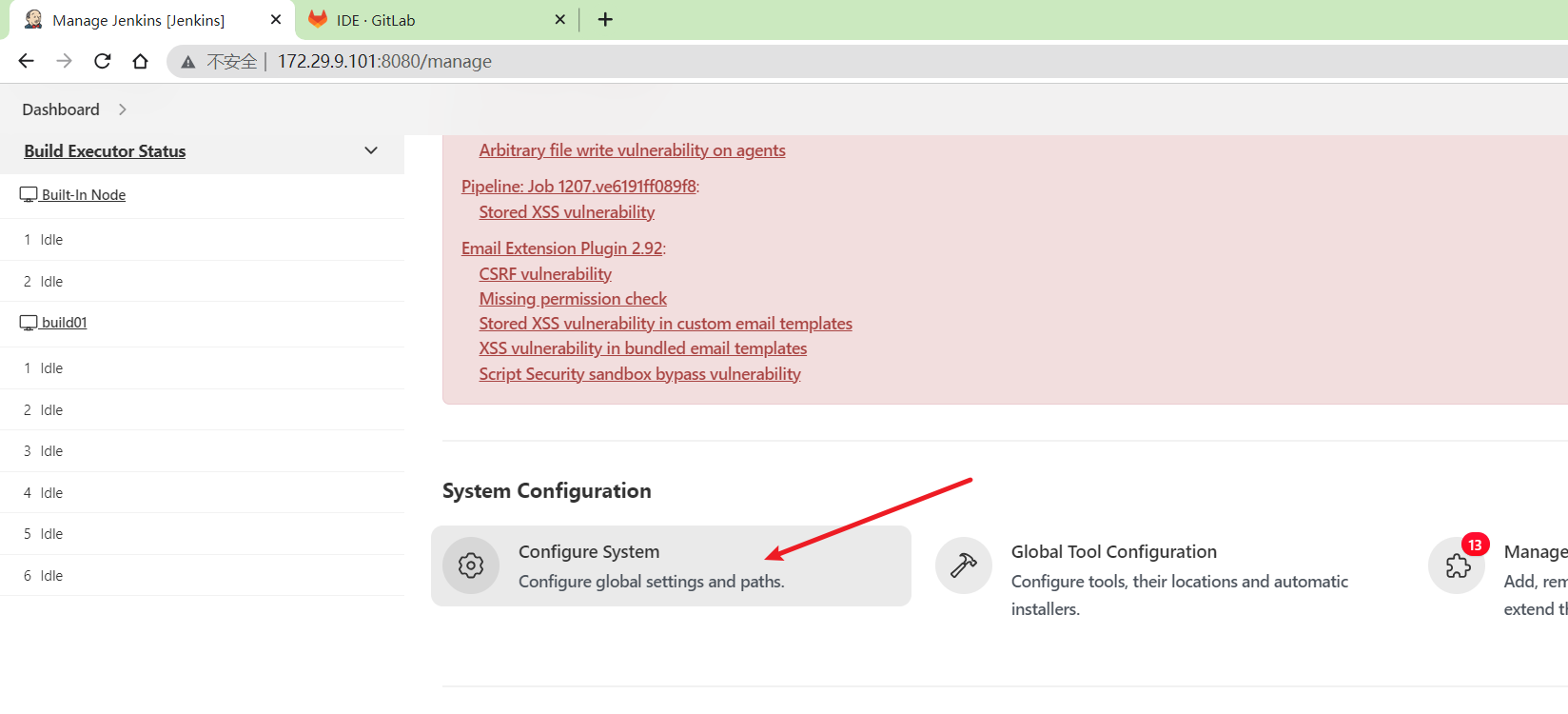Go to the browser home page
The width and height of the screenshot is (1568, 714).
click(140, 61)
